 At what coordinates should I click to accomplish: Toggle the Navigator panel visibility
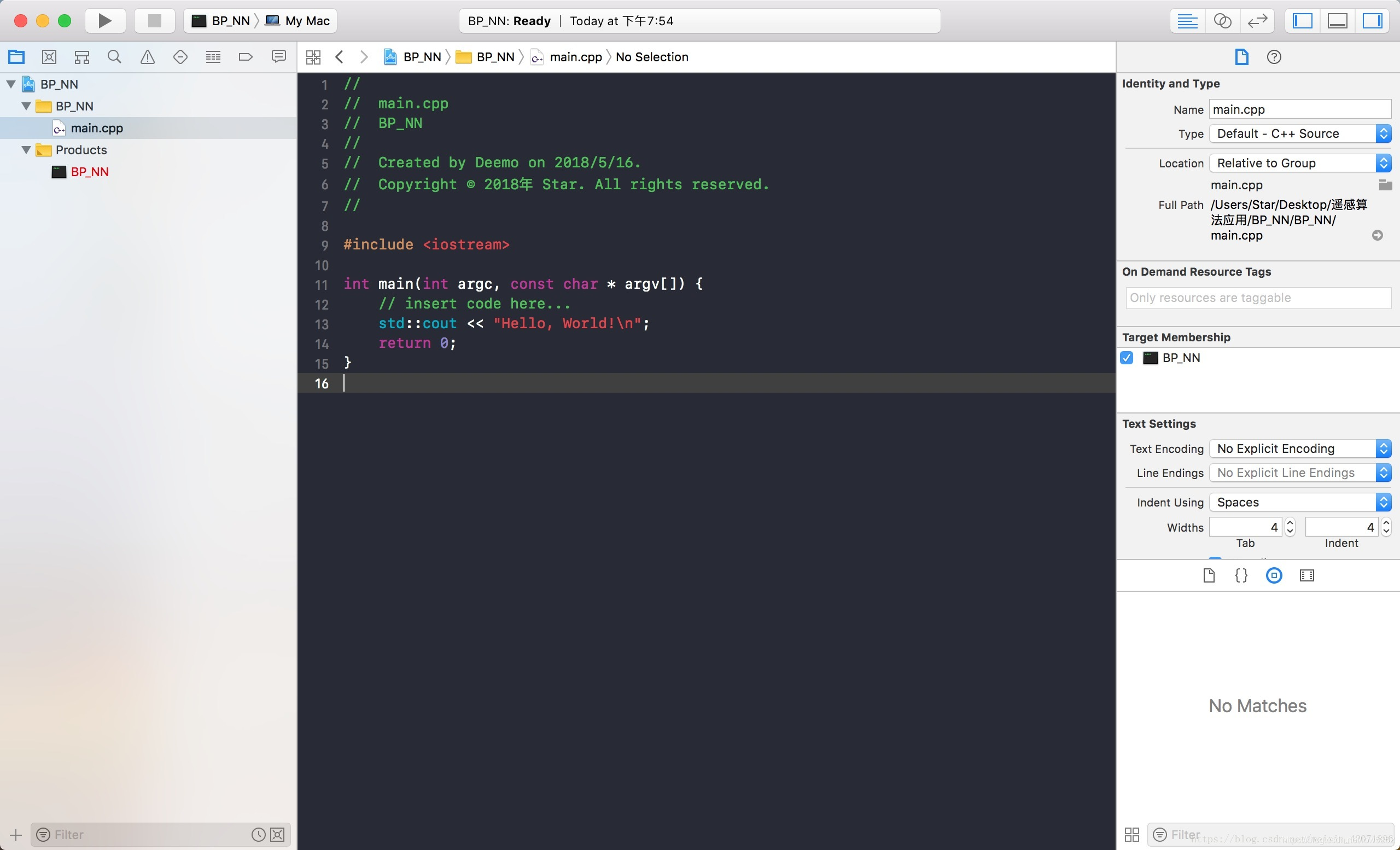[1302, 21]
